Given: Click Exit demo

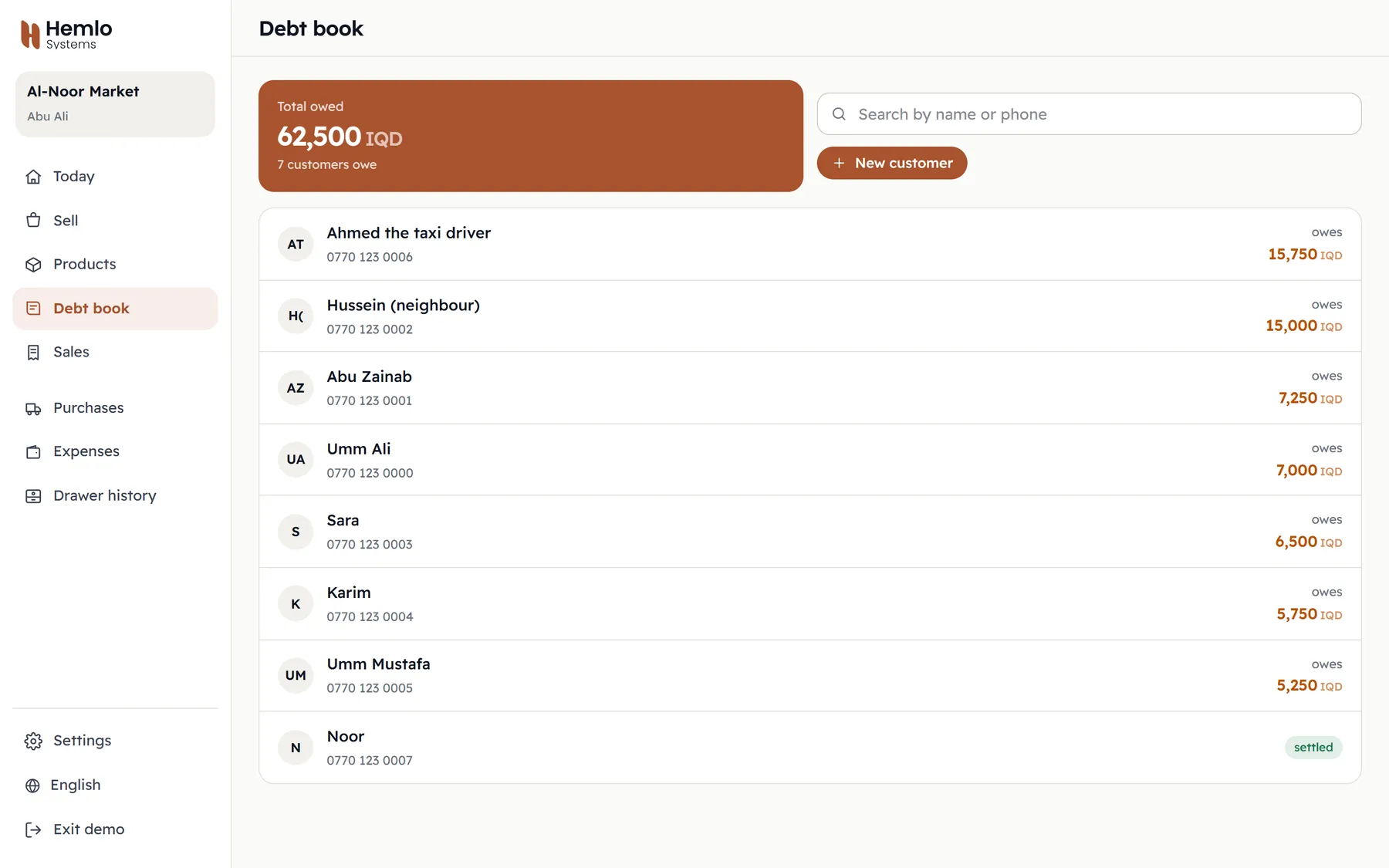Looking at the screenshot, I should [x=115, y=829].
